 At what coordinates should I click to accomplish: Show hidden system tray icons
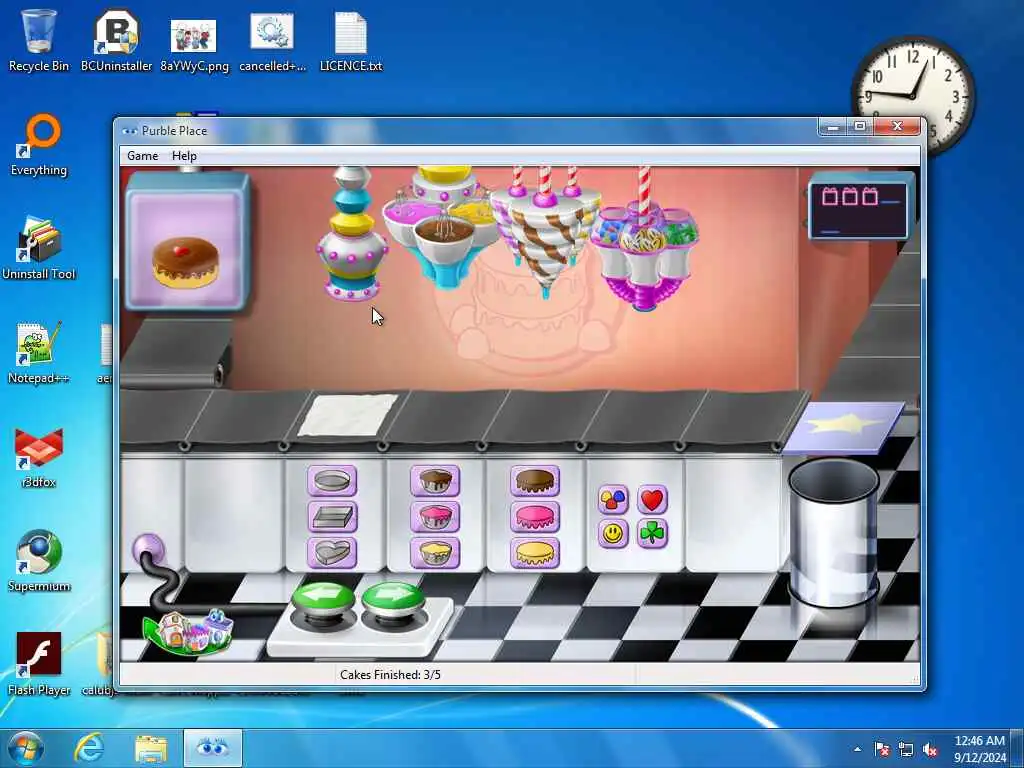click(857, 749)
